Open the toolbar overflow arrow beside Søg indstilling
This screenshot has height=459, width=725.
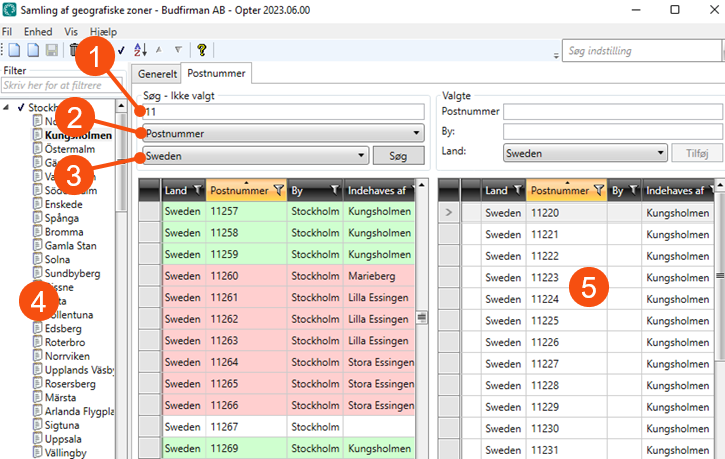tap(556, 55)
